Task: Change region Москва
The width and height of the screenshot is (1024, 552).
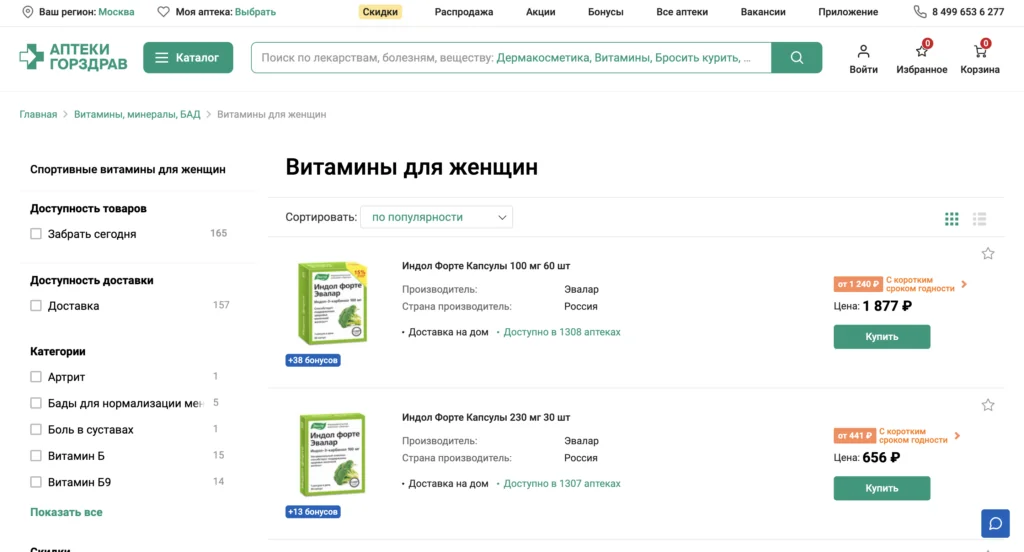Action: (x=116, y=12)
